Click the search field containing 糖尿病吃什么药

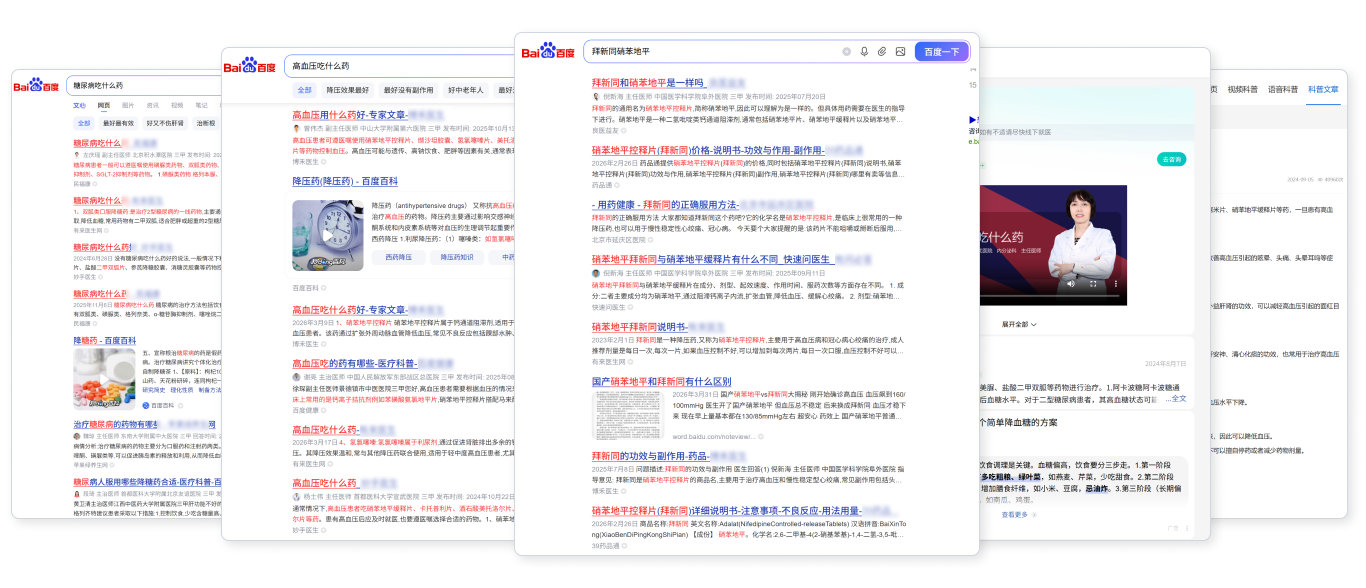(x=142, y=86)
